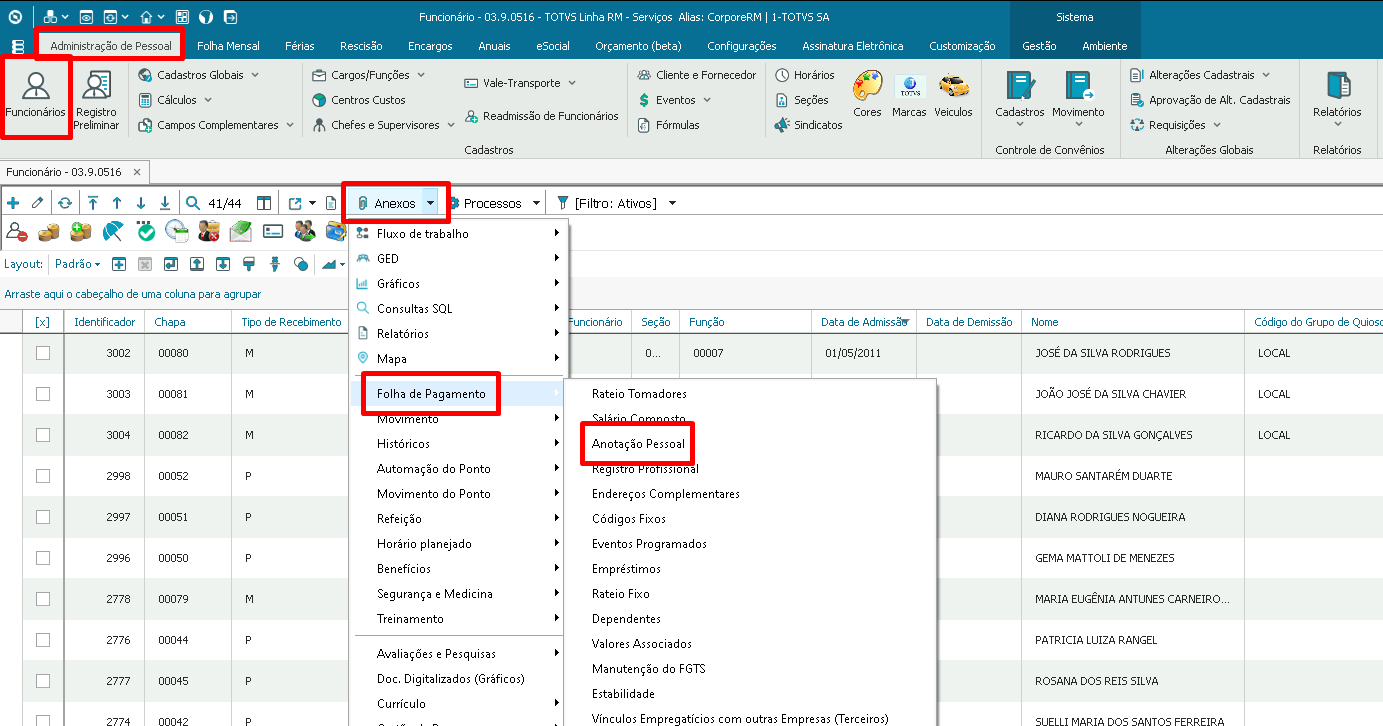Click the magnifier search icon
This screenshot has width=1383, height=726.
pos(193,203)
